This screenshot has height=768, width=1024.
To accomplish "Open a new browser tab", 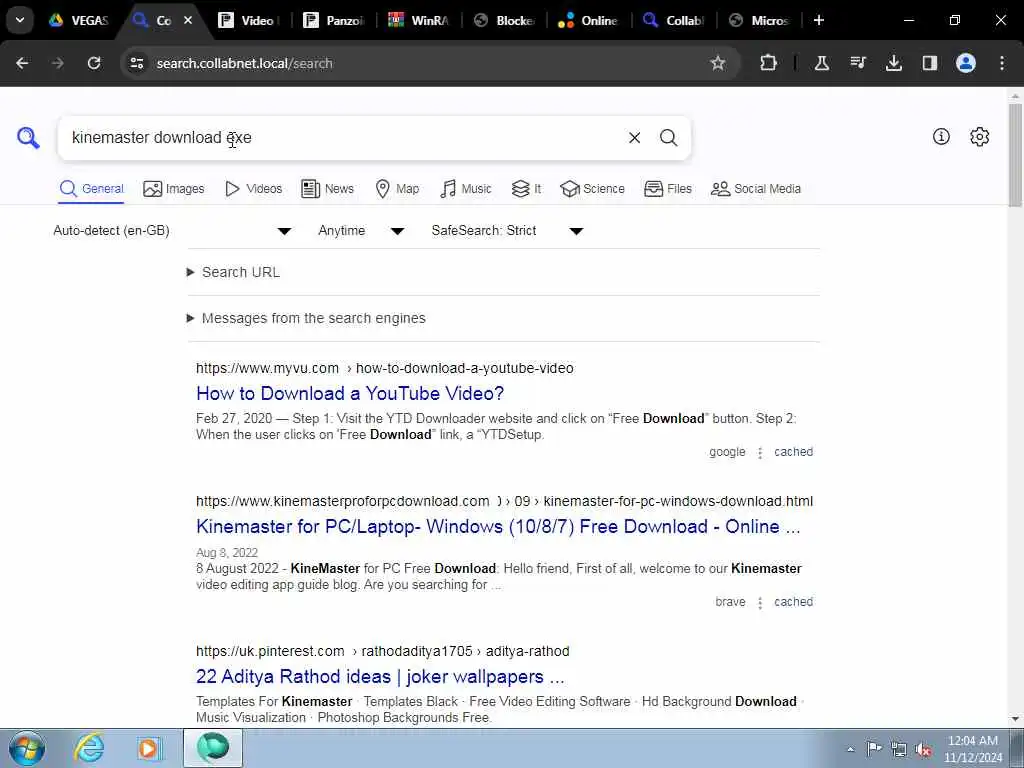I will coord(818,20).
